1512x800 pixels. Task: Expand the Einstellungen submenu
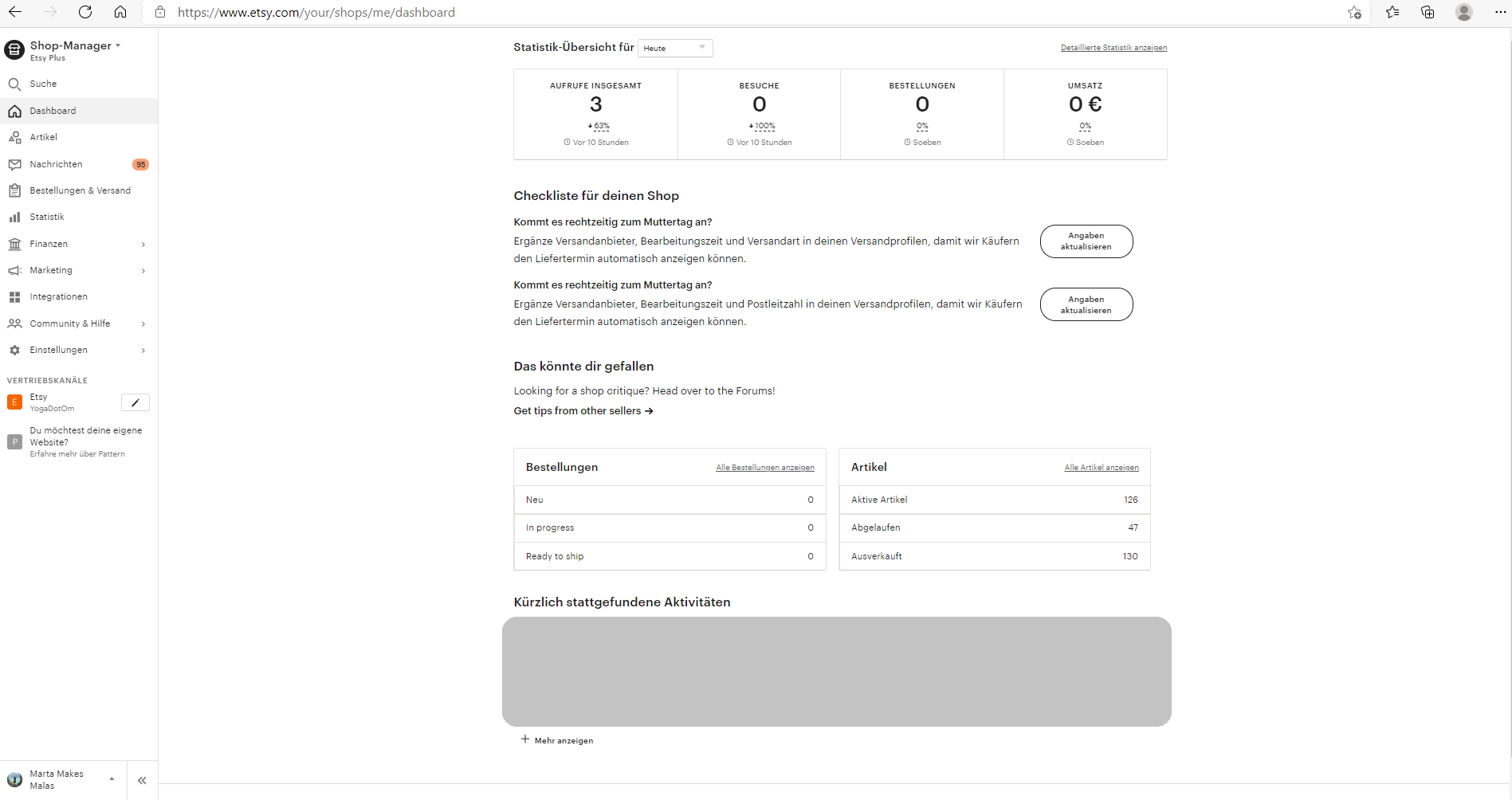pyautogui.click(x=143, y=350)
